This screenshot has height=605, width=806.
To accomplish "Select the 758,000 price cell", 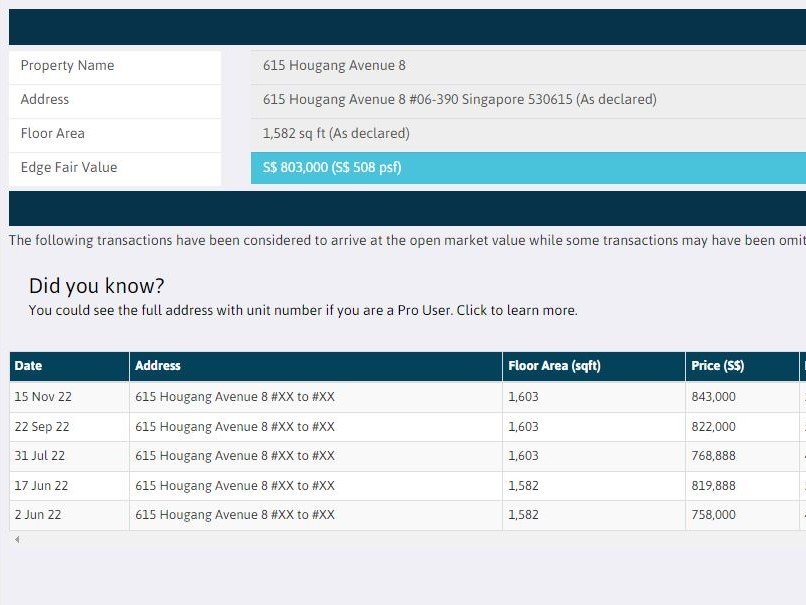I will click(x=713, y=515).
